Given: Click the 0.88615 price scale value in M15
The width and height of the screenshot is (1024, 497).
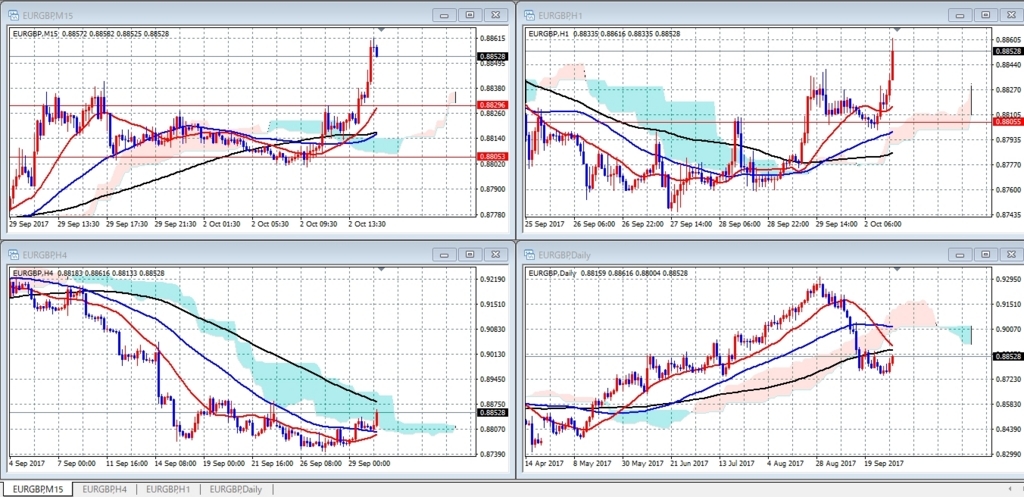Looking at the screenshot, I should pyautogui.click(x=493, y=39).
